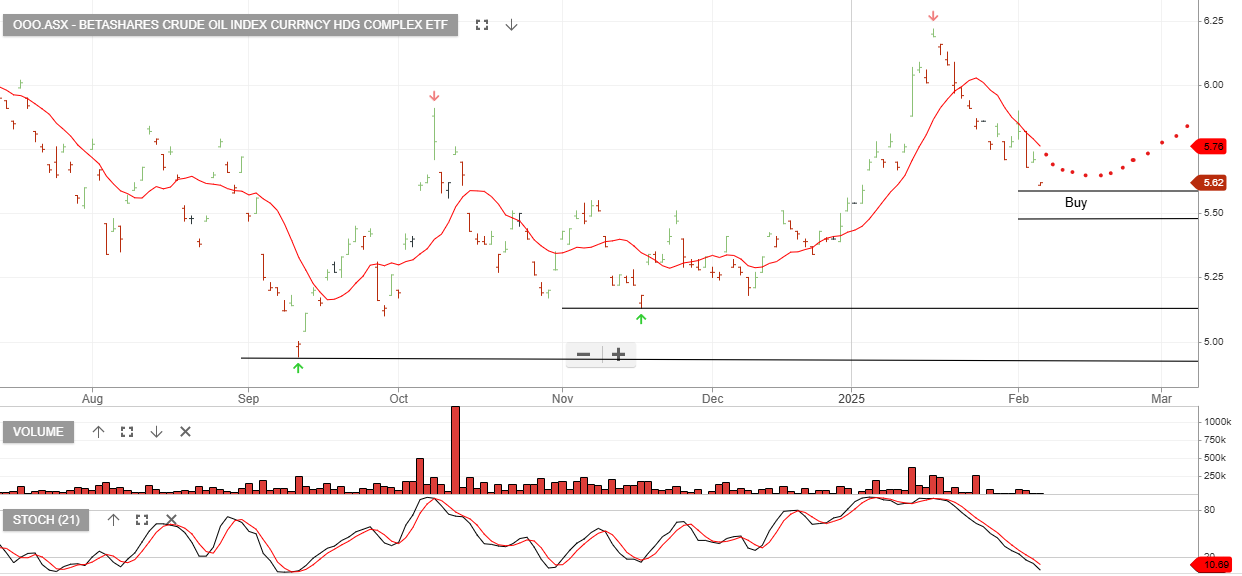The width and height of the screenshot is (1242, 576).
Task: Select the 5.70 price flag
Action: click(1213, 146)
